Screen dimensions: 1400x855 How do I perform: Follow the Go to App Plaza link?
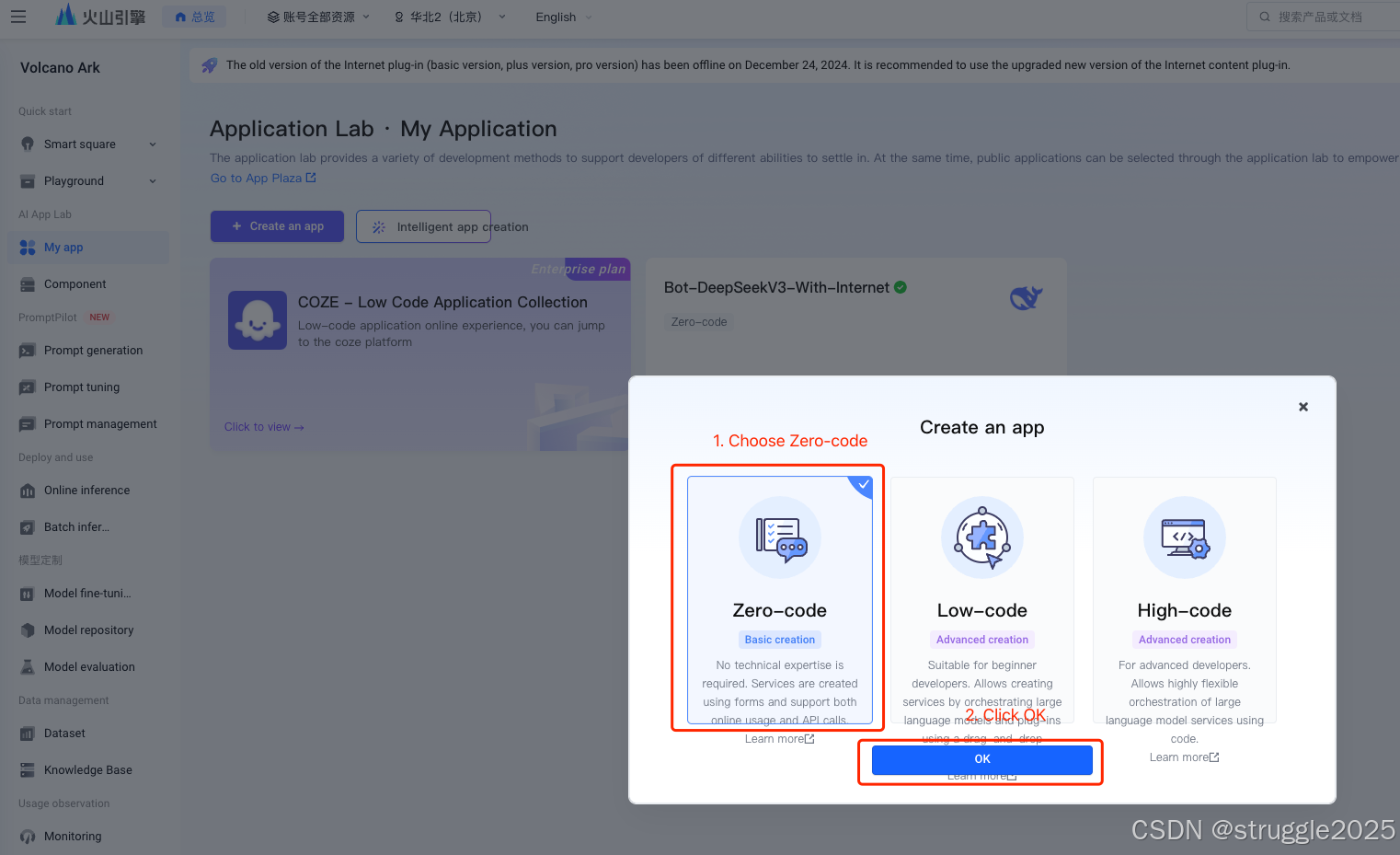tap(263, 179)
